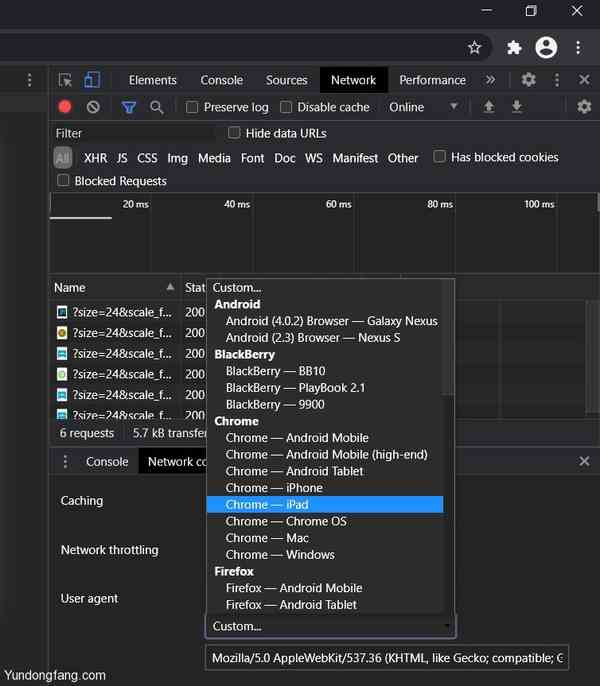Close the bottom drawer panel

tap(584, 461)
